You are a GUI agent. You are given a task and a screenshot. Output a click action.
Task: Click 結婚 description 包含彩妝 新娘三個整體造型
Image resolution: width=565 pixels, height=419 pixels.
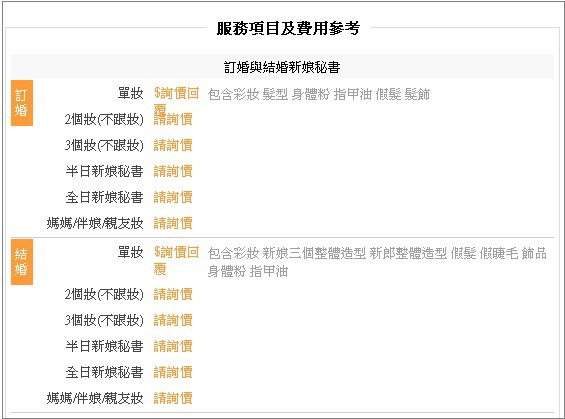pos(377,262)
